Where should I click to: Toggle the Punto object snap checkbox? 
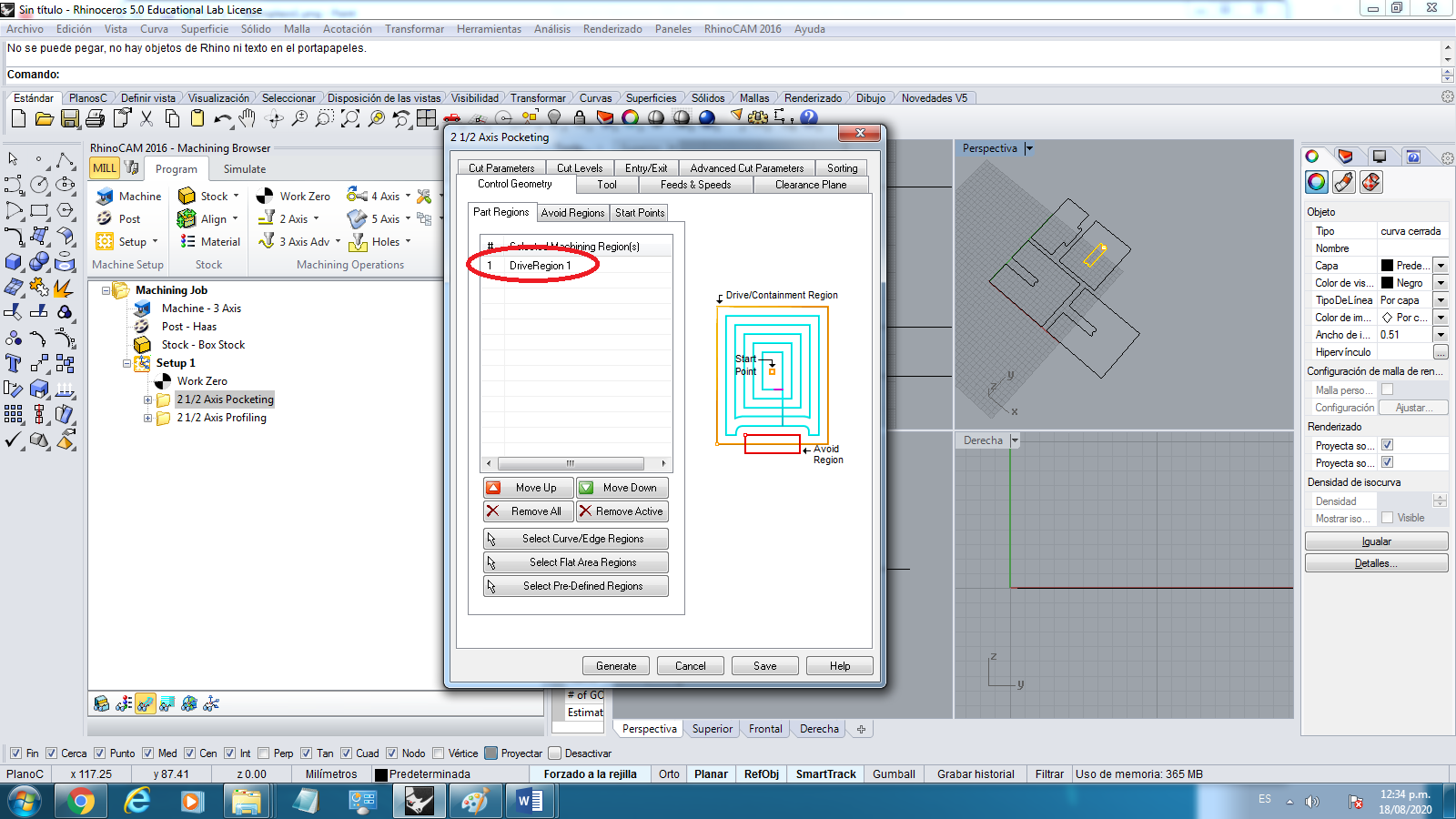click(x=100, y=753)
